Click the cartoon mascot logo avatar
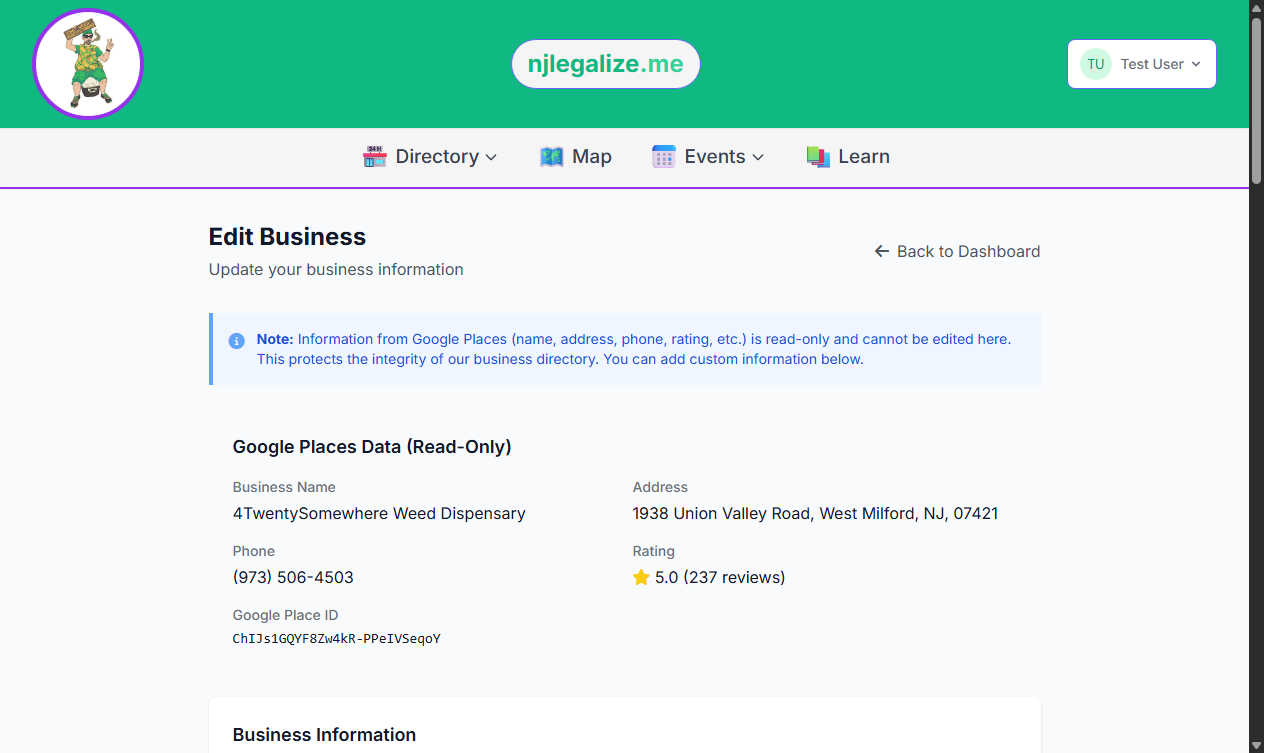The image size is (1264, 753). pyautogui.click(x=88, y=64)
